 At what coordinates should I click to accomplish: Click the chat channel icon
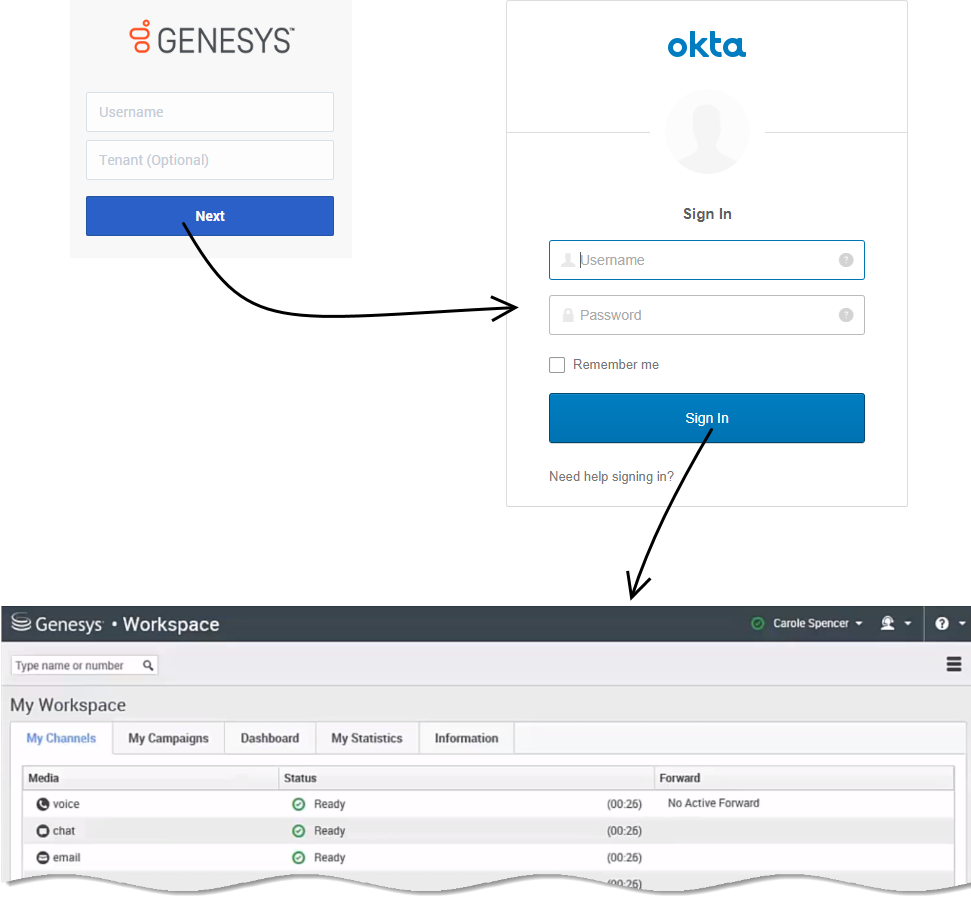[x=42, y=831]
